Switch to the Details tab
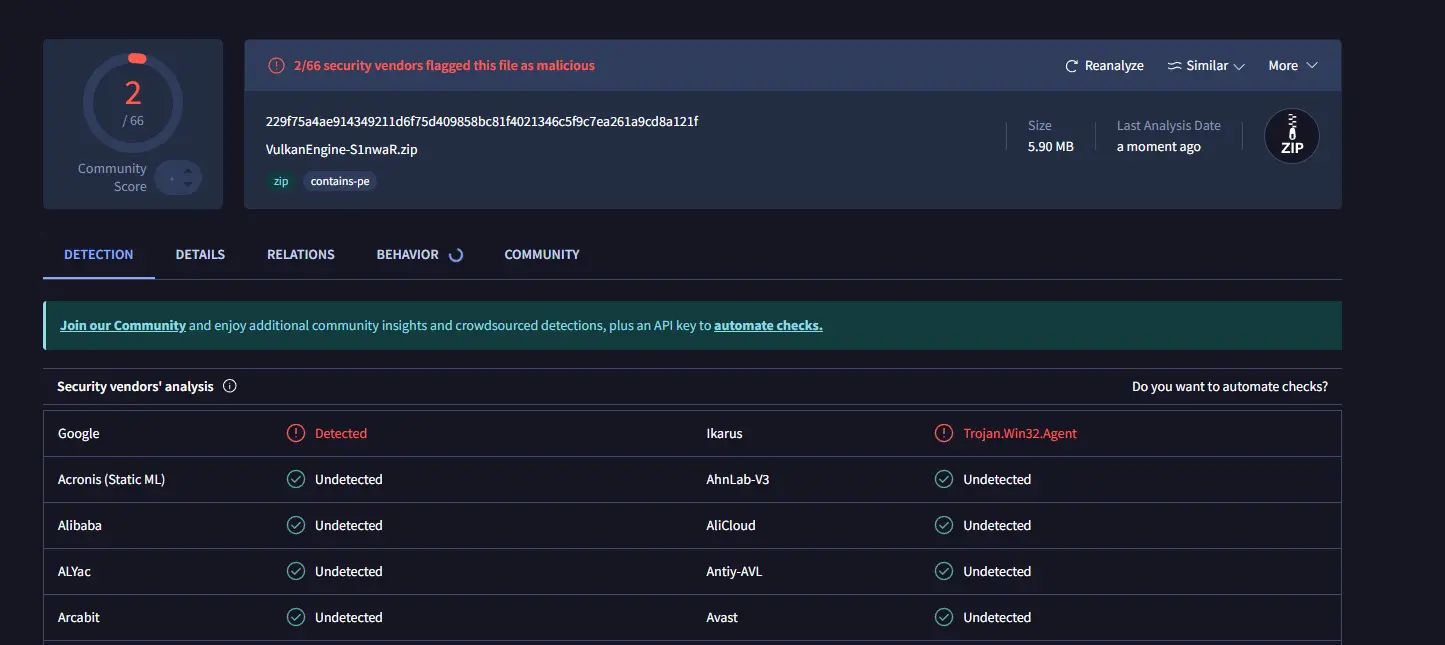Screen dimensions: 1445x645 [x=200, y=255]
